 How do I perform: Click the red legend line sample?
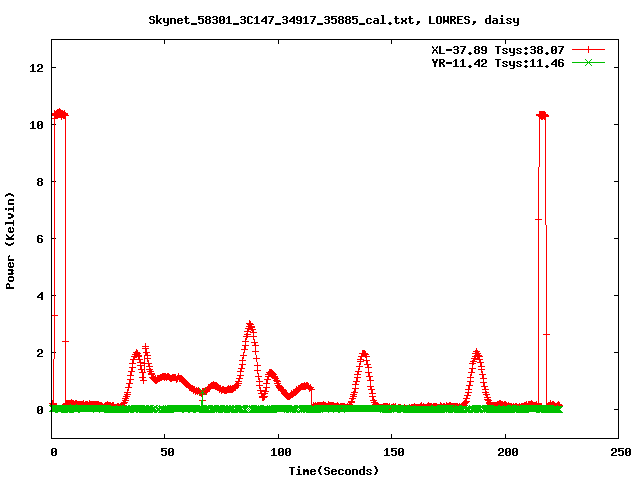click(x=588, y=50)
